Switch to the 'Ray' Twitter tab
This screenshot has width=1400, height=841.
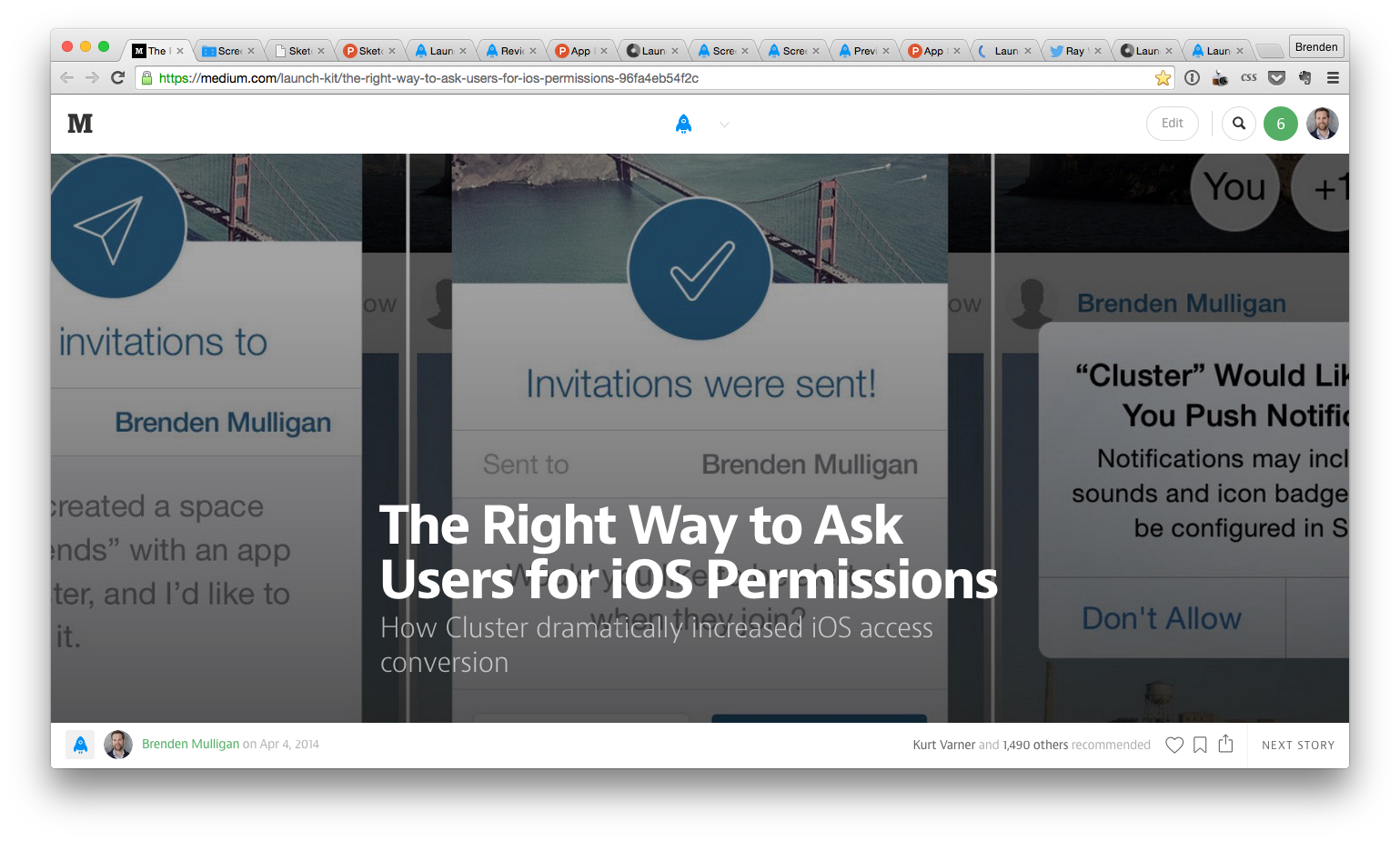pyautogui.click(x=1075, y=51)
